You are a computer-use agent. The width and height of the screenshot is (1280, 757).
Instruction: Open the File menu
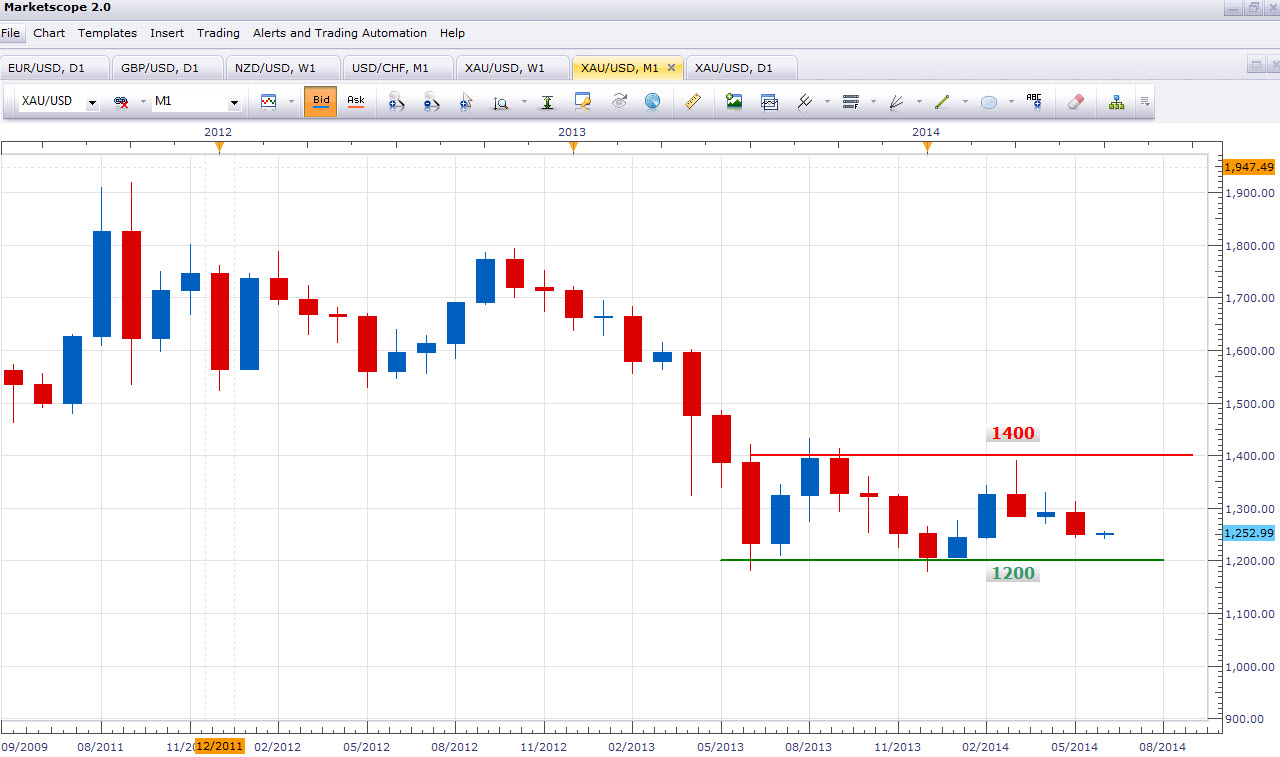pyautogui.click(x=10, y=33)
